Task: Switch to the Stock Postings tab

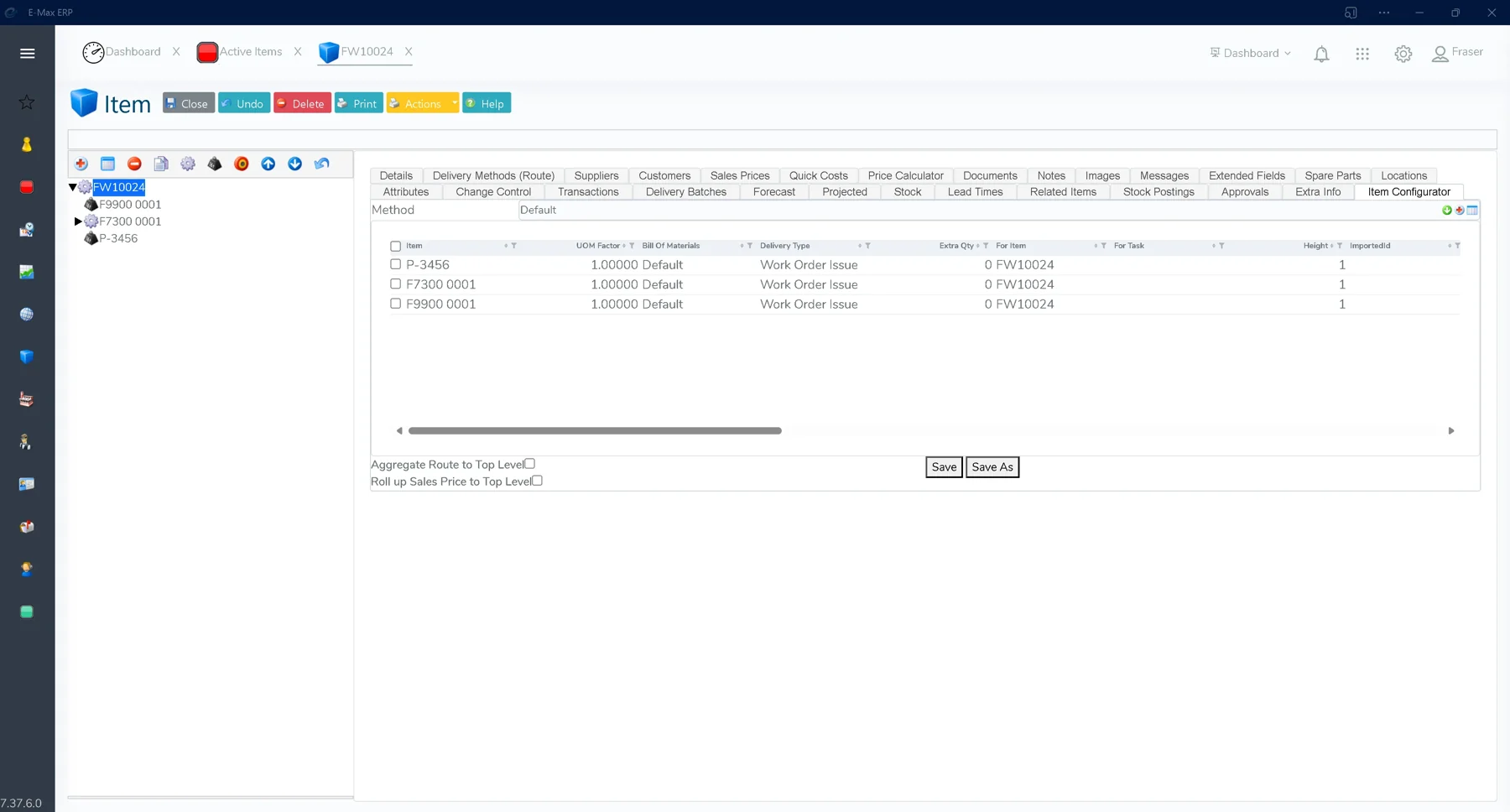Action: pos(1159,192)
